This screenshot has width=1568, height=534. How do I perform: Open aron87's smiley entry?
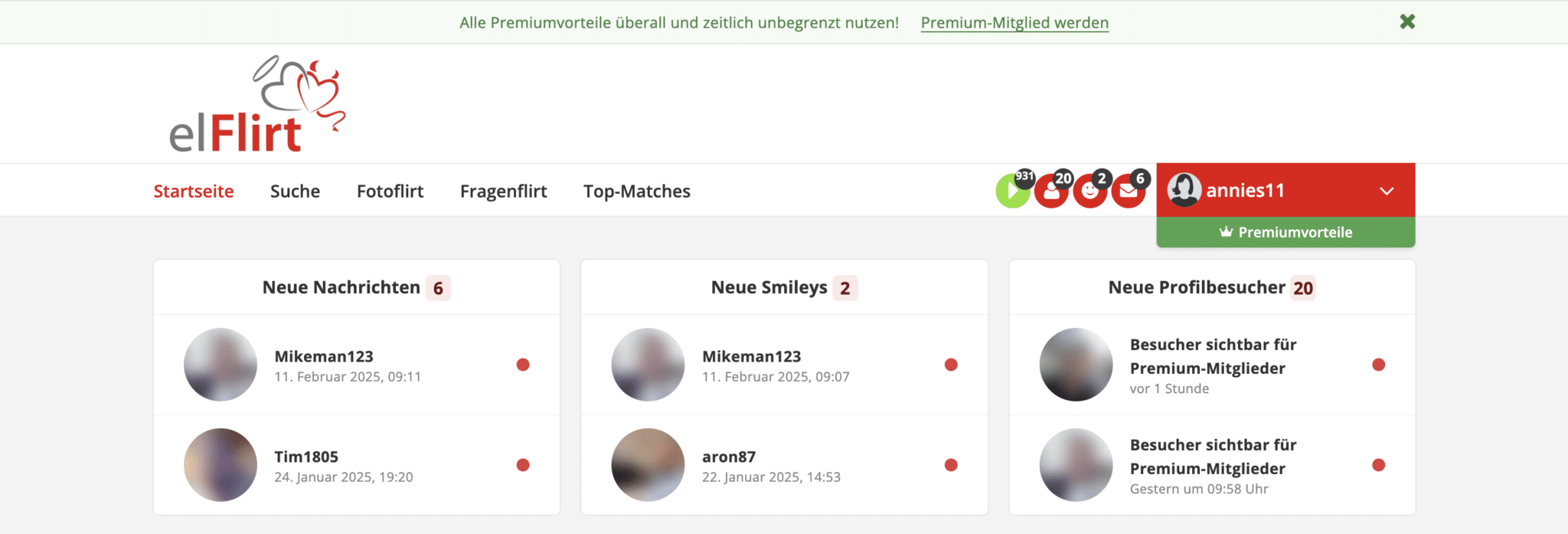click(x=784, y=465)
